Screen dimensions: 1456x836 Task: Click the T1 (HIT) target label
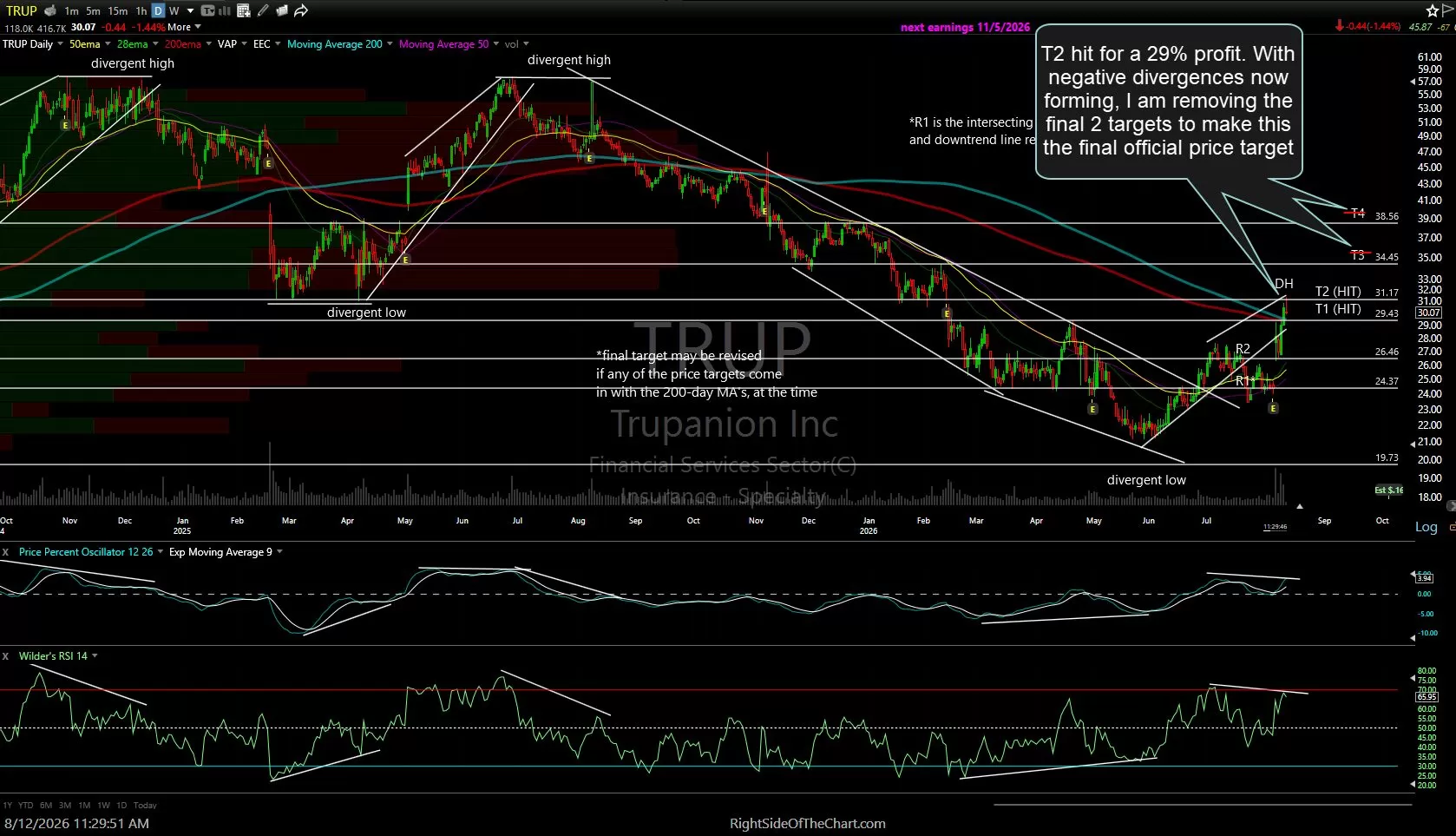coord(1338,309)
